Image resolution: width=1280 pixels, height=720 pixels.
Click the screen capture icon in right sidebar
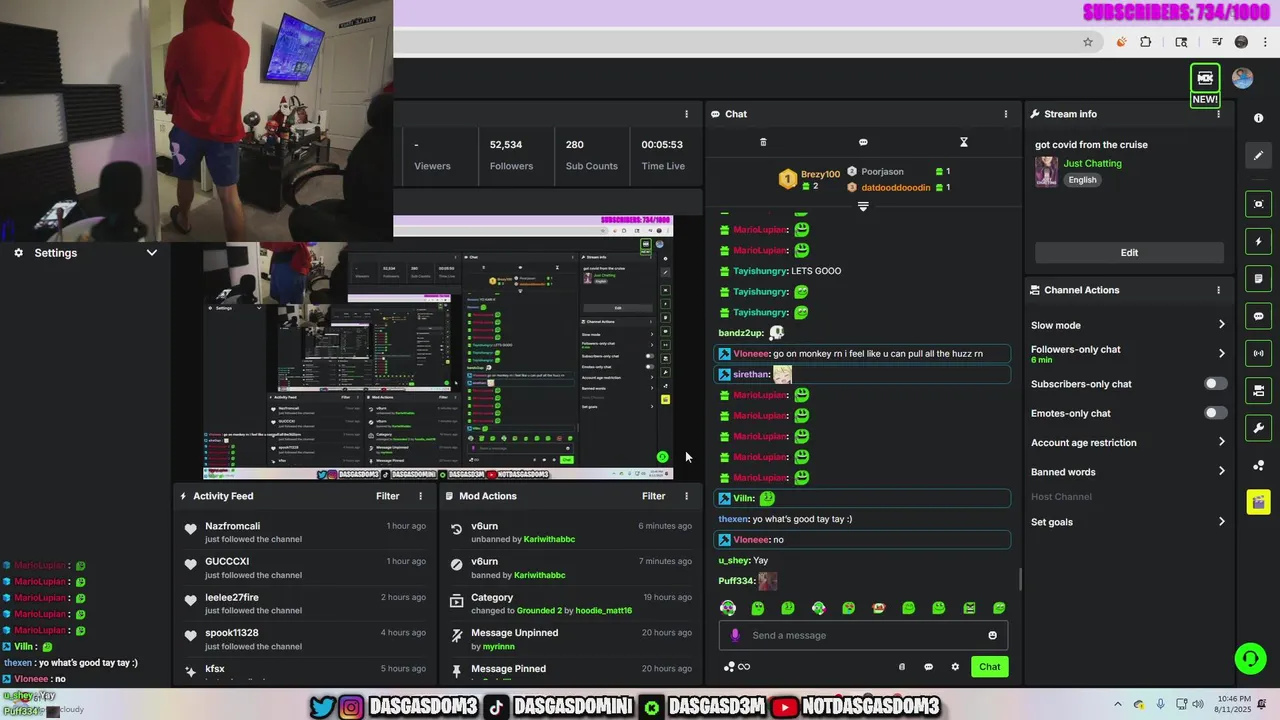tap(1258, 204)
